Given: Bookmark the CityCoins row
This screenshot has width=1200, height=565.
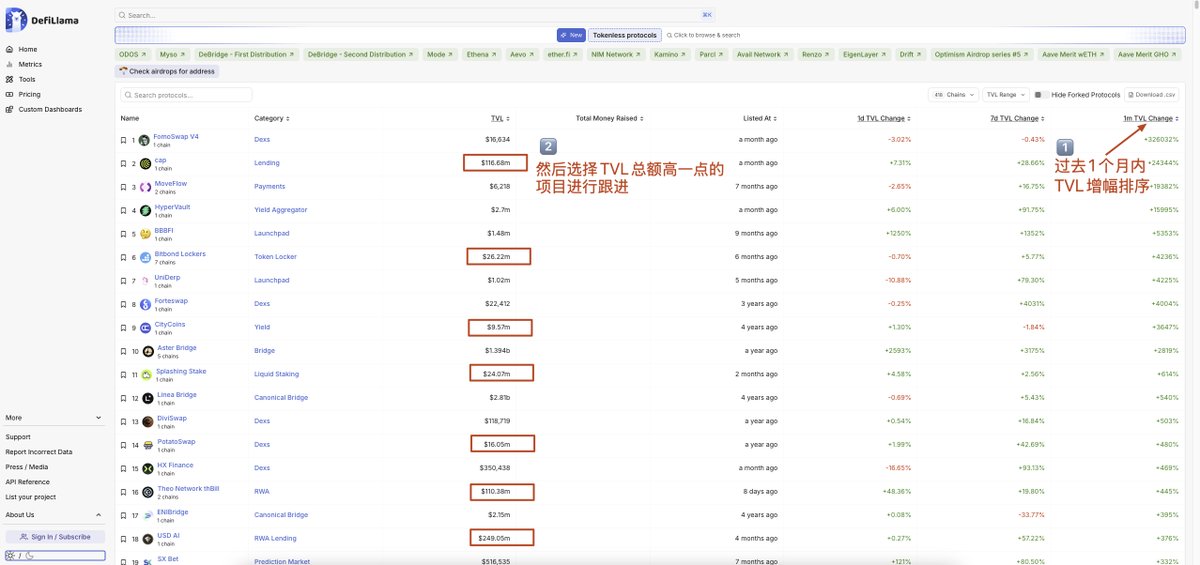Looking at the screenshot, I should (124, 328).
